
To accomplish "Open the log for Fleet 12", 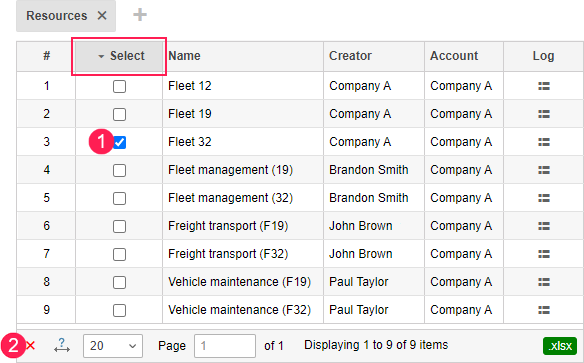I will tap(544, 86).
